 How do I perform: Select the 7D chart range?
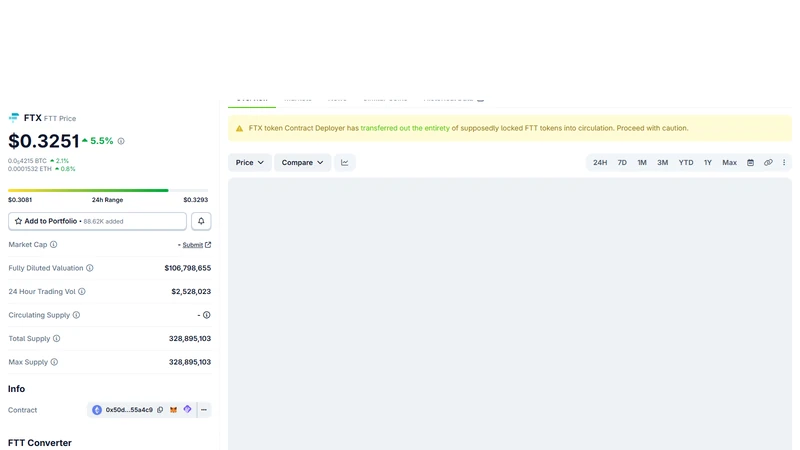point(622,163)
